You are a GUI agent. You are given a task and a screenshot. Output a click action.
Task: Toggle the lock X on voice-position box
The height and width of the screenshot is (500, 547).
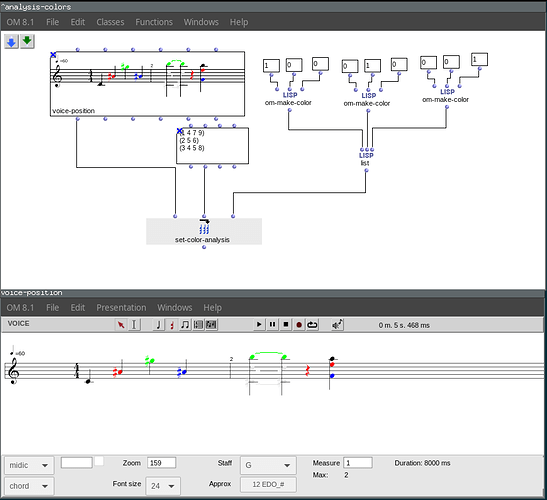point(53,54)
